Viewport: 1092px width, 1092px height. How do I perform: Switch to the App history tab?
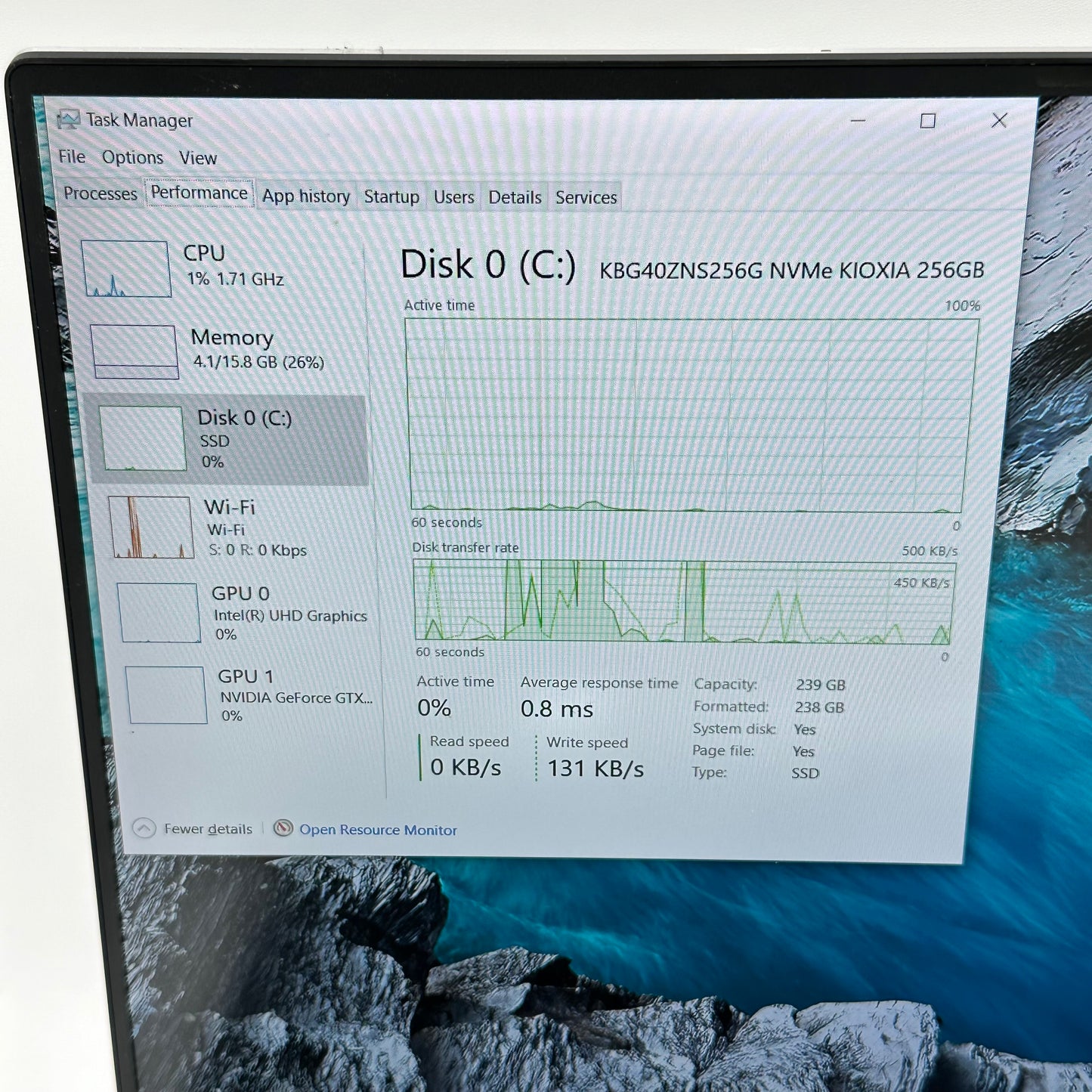click(306, 196)
